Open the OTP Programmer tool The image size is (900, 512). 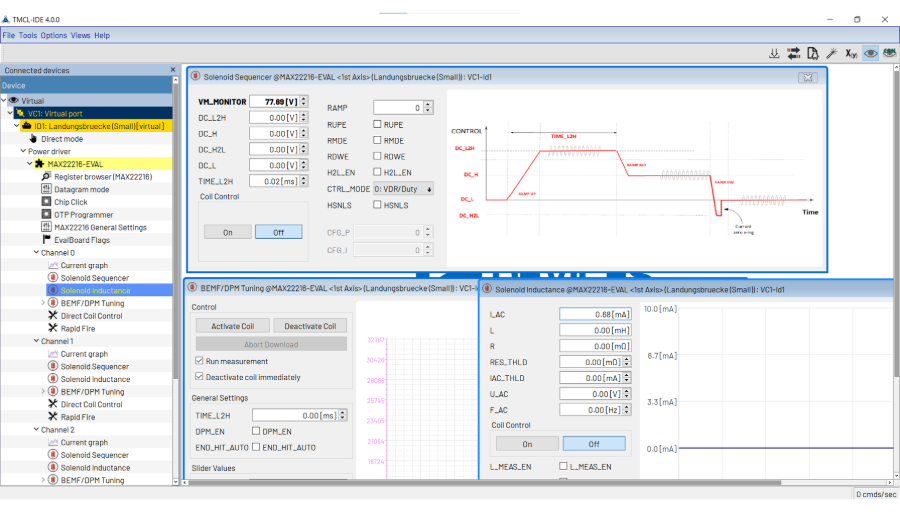tap(83, 215)
